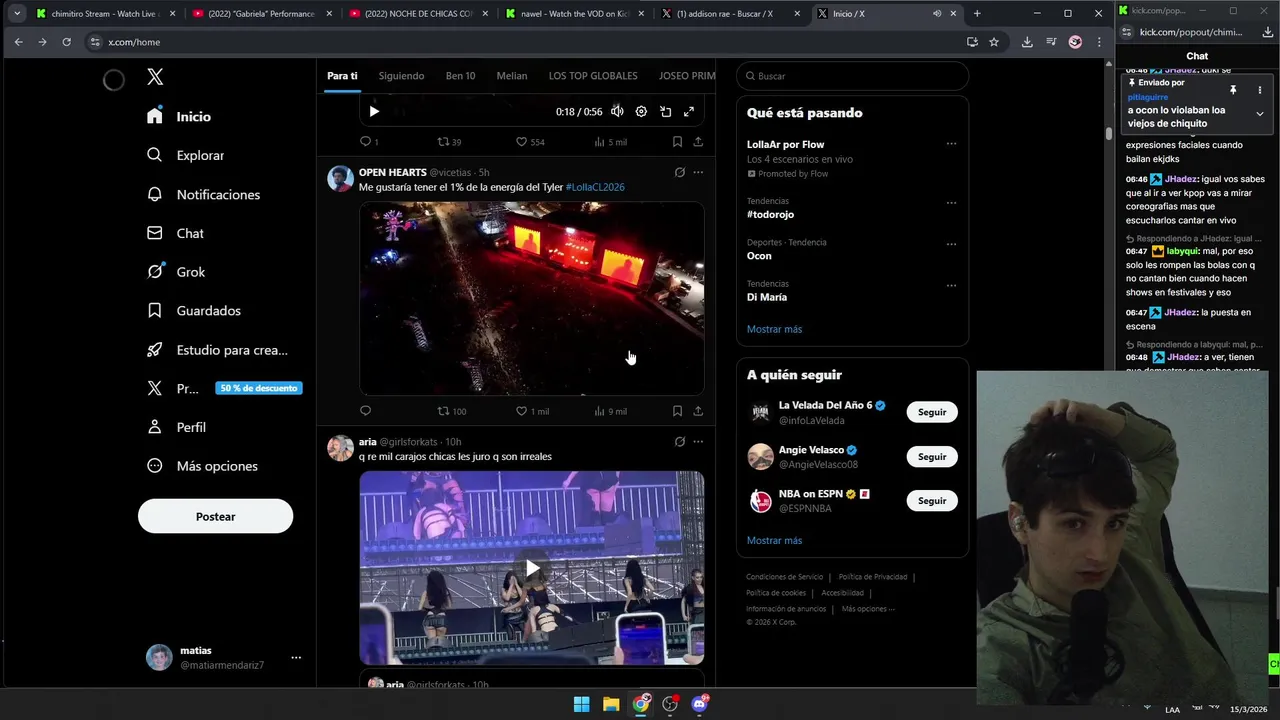Open the Política de Privacidad link
Screen dimensions: 1280x720
coord(873,577)
